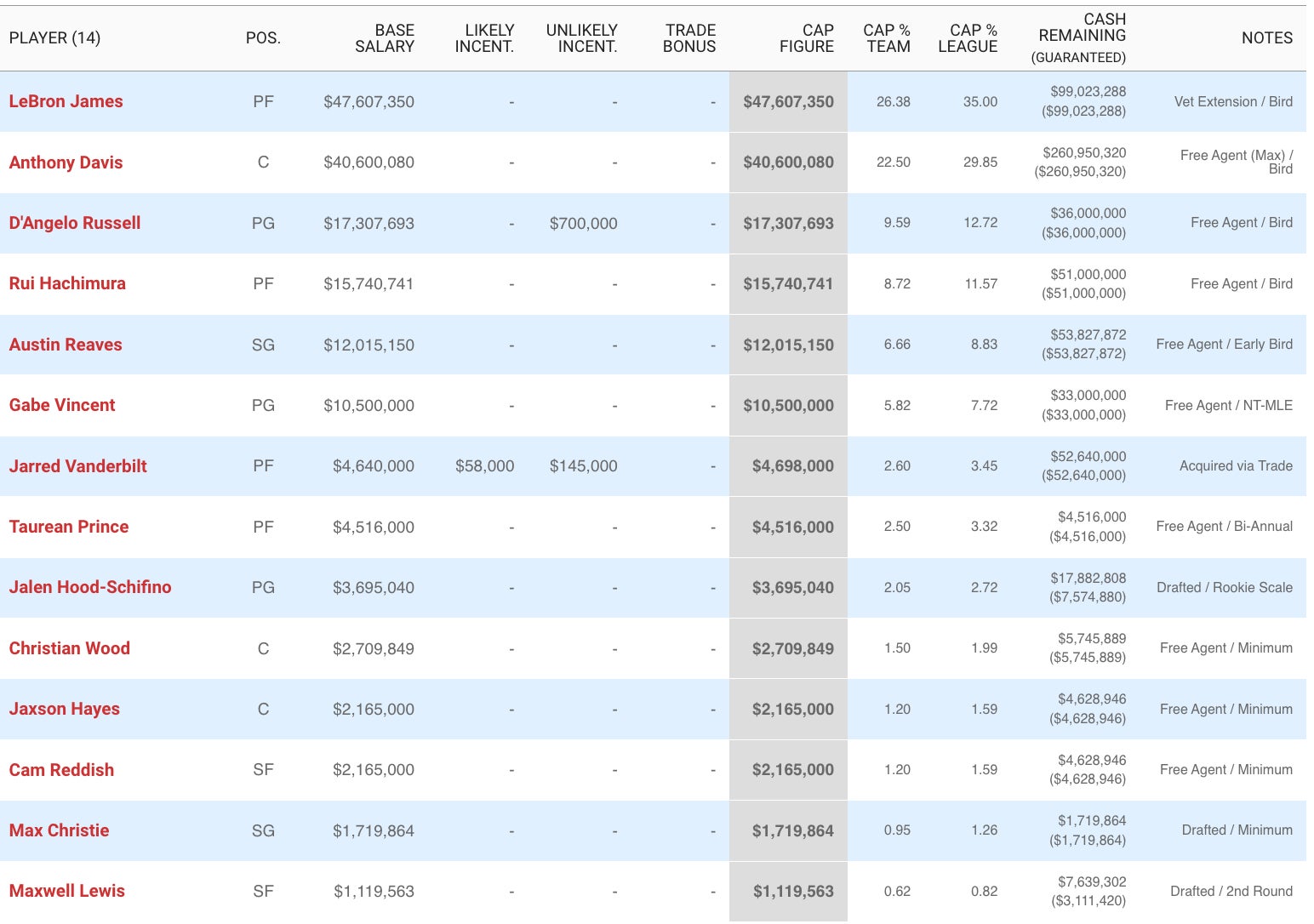Open Jarred Vanderbilt player link
1314x924 pixels.
pyautogui.click(x=77, y=466)
